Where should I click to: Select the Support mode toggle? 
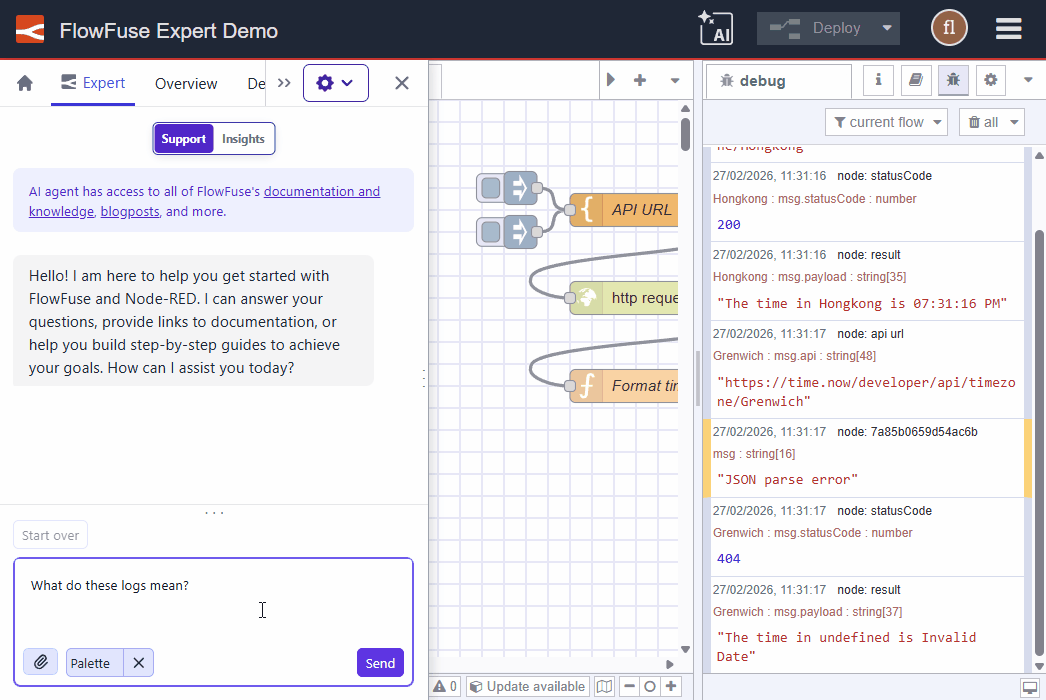click(184, 138)
